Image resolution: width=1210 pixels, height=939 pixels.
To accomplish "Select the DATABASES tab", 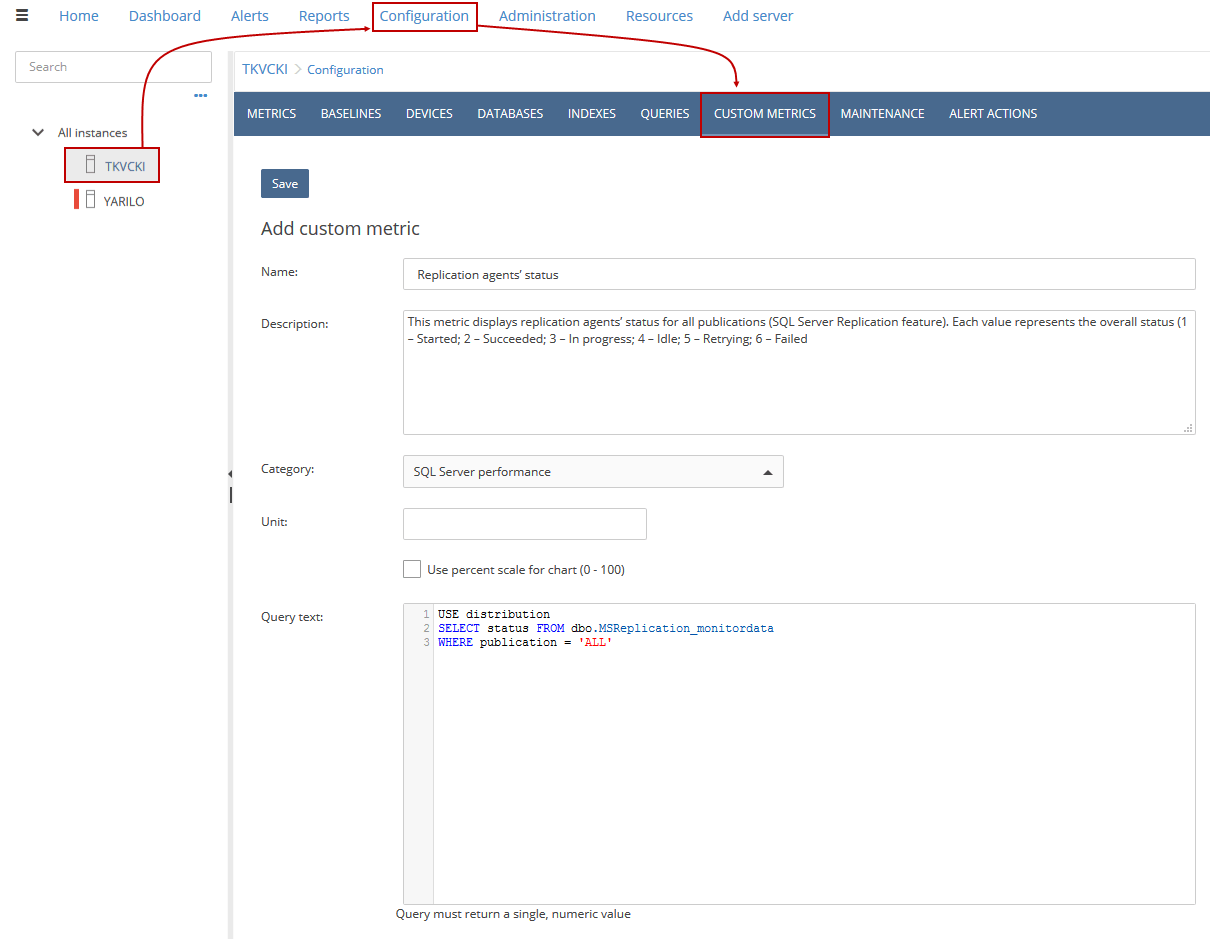I will (510, 113).
